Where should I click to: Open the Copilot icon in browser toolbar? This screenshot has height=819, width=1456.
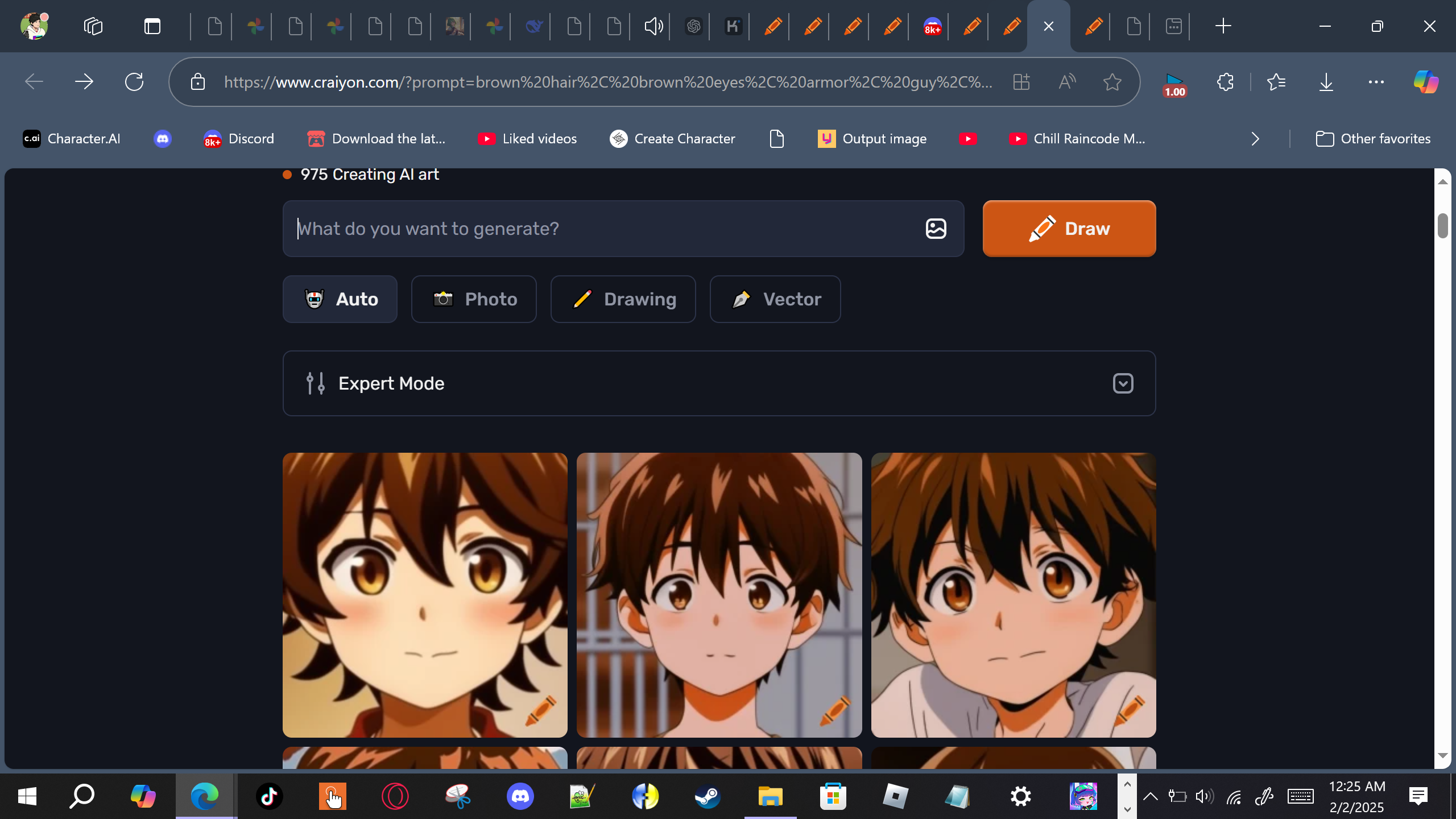tap(1426, 82)
